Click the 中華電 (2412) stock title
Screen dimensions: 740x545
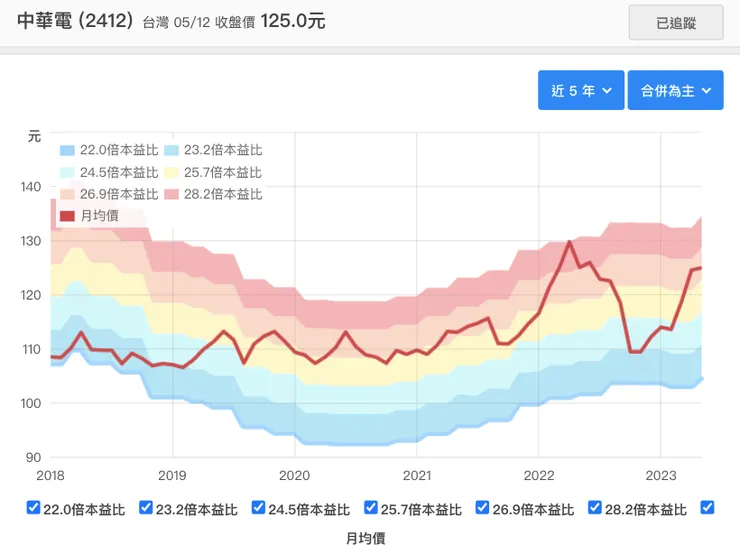(x=75, y=21)
